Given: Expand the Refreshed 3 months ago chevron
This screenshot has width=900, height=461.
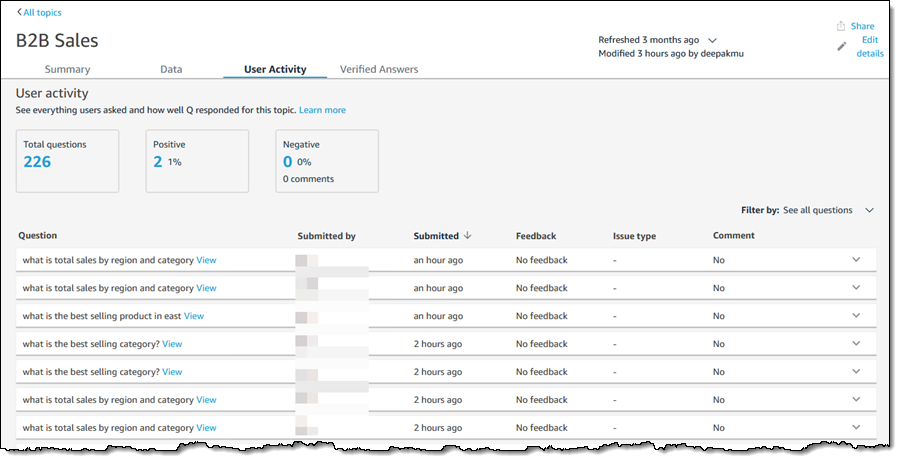Looking at the screenshot, I should (712, 40).
